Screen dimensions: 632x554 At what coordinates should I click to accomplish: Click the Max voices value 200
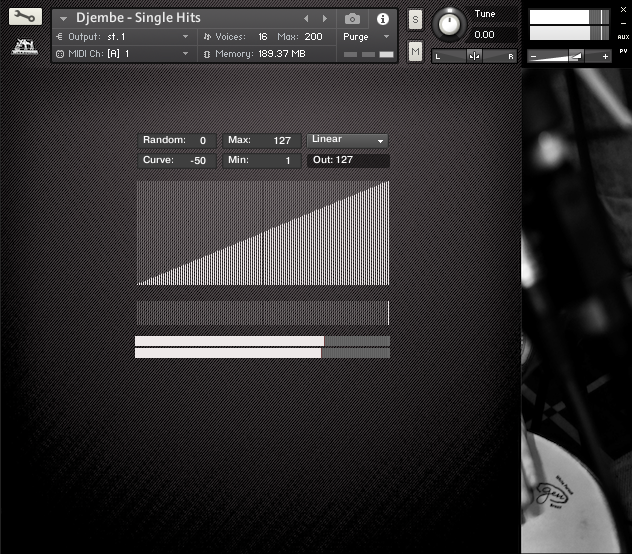pos(313,37)
